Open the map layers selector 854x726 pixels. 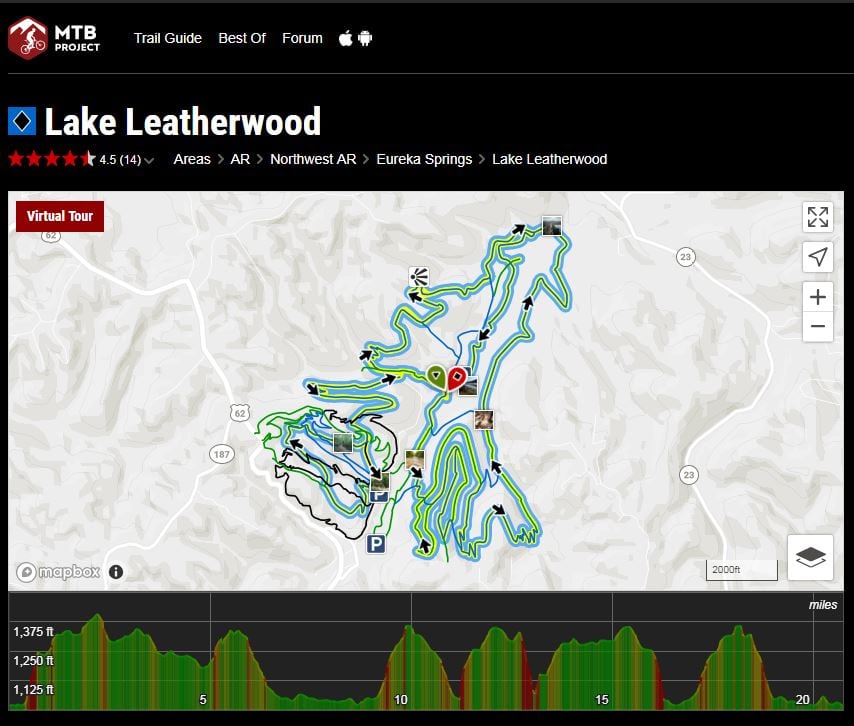pos(810,557)
